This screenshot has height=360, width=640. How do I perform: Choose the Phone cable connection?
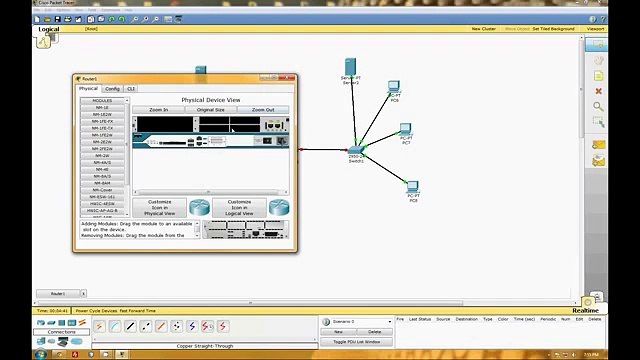[177, 326]
